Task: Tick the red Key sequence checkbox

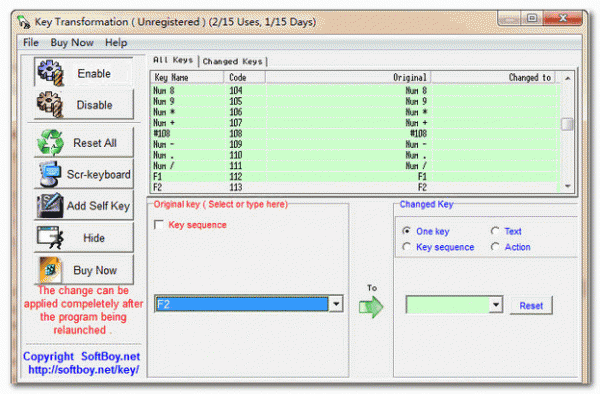Action: tap(159, 225)
